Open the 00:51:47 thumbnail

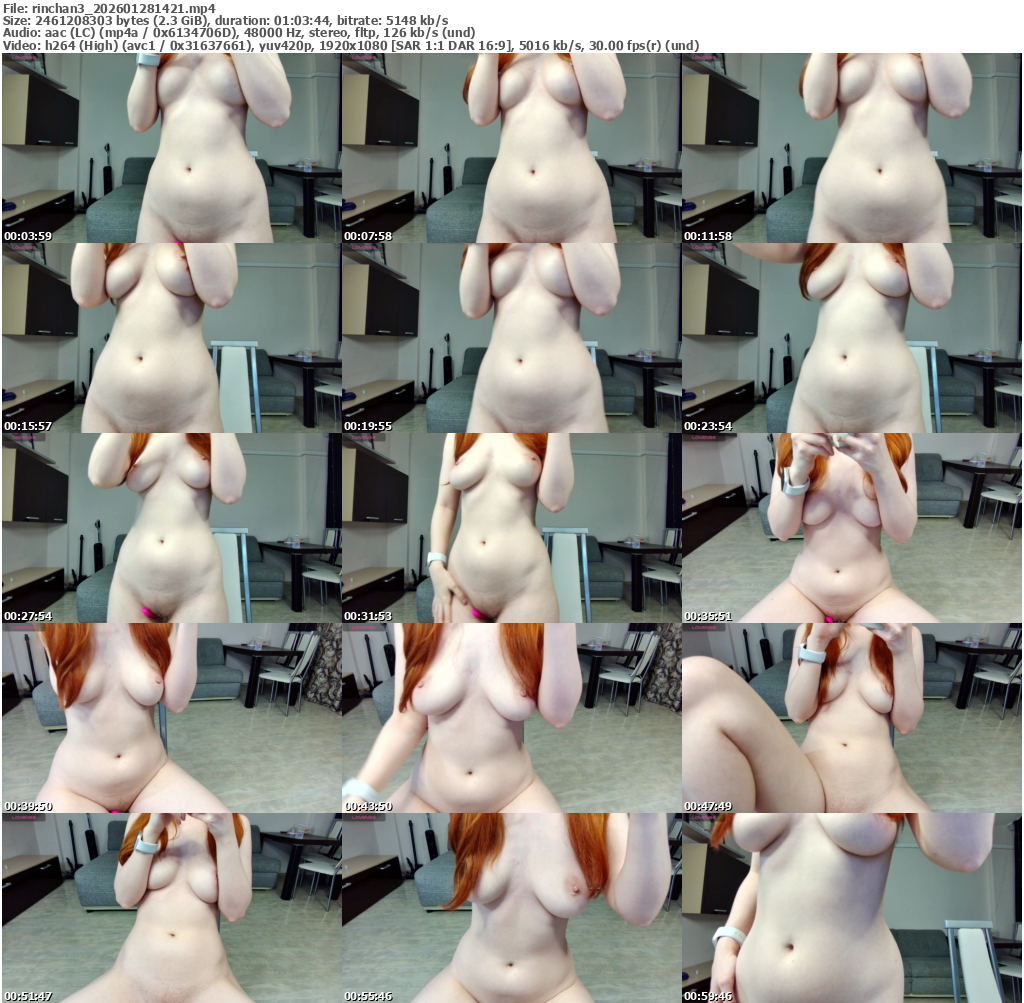pos(171,908)
